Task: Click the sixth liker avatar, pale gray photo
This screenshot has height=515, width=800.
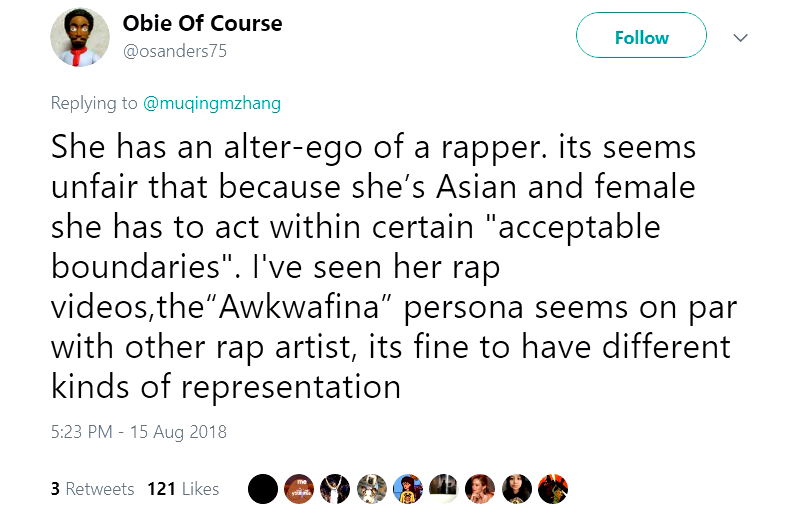Action: pyautogui.click(x=443, y=489)
